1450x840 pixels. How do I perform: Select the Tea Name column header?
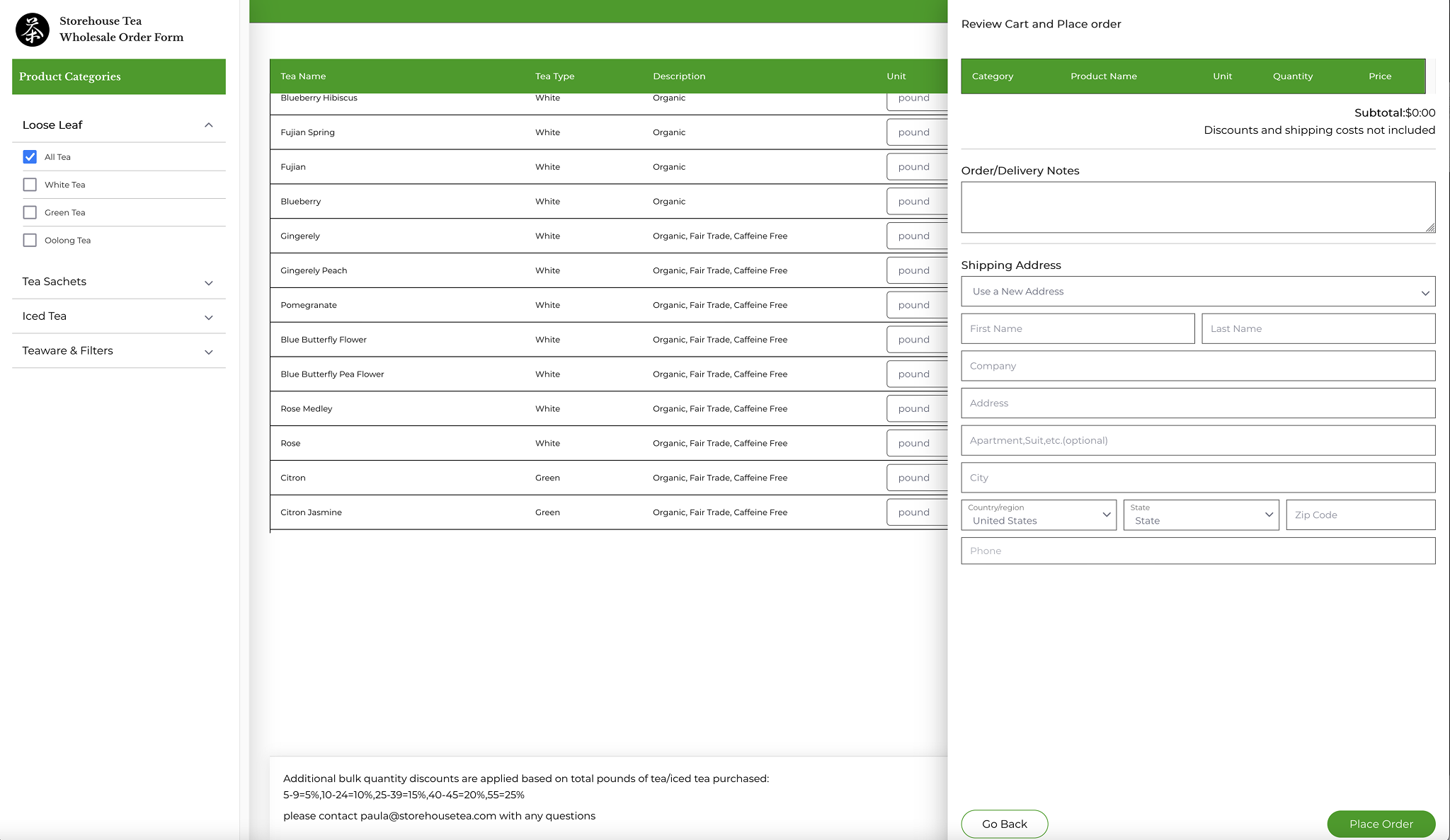pos(303,76)
